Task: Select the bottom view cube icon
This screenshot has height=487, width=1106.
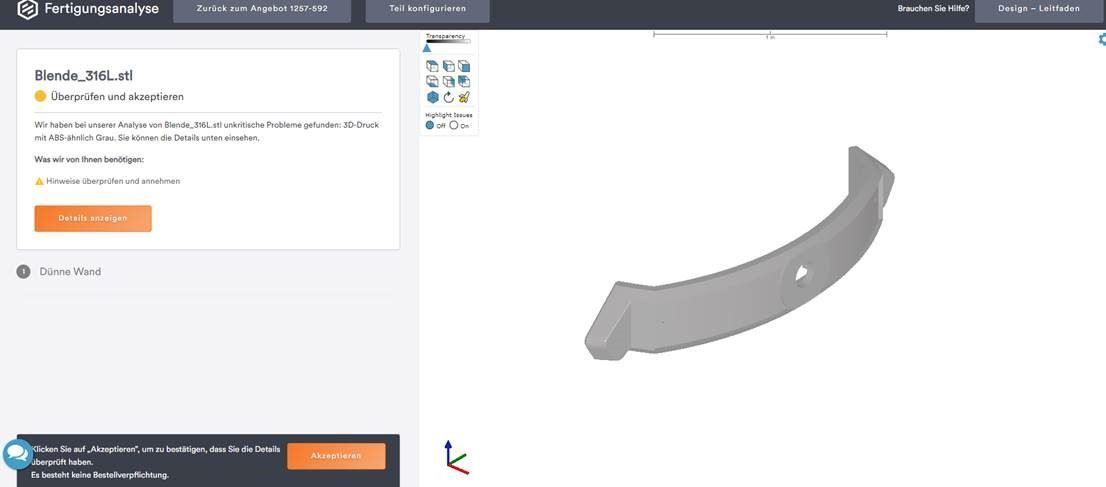Action: (432, 81)
